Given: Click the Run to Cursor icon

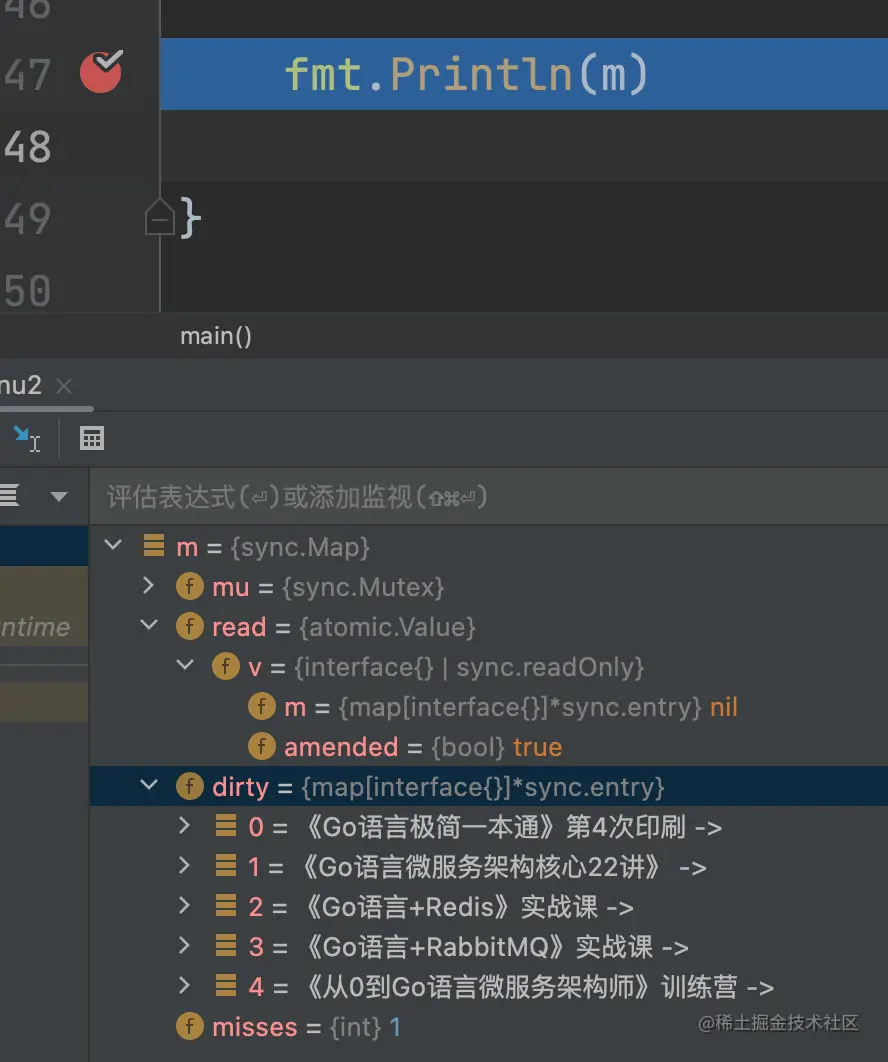Looking at the screenshot, I should [x=27, y=438].
